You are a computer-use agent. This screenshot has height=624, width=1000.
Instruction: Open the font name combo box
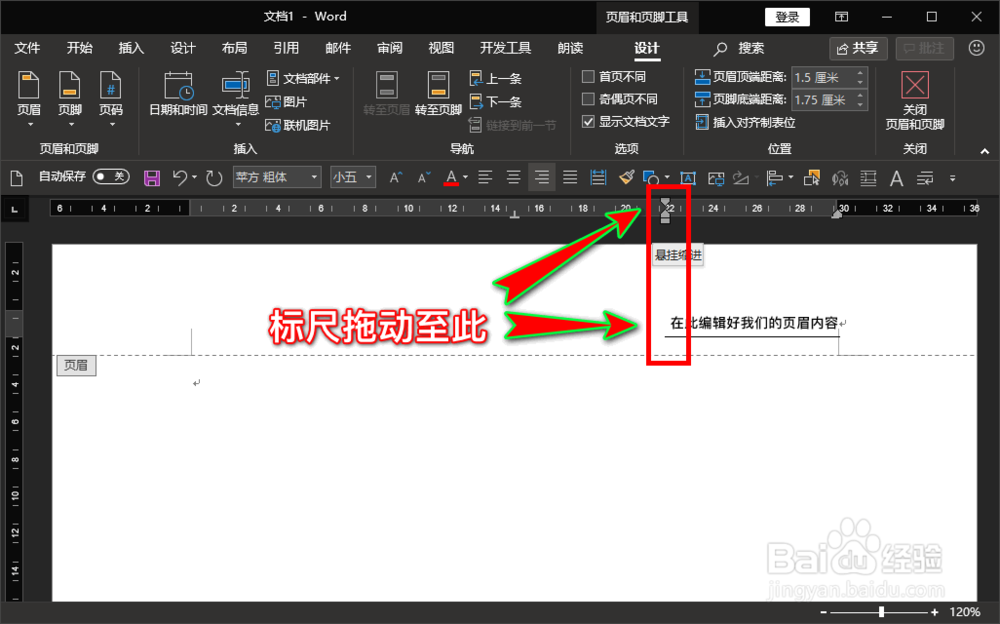click(x=277, y=177)
